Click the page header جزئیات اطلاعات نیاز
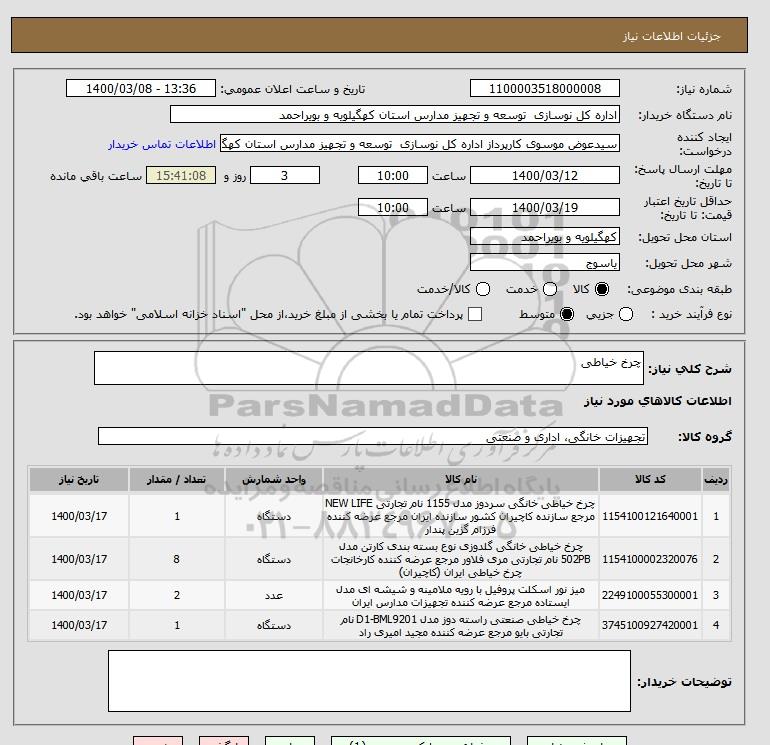Image resolution: width=770 pixels, height=745 pixels. pyautogui.click(x=671, y=36)
